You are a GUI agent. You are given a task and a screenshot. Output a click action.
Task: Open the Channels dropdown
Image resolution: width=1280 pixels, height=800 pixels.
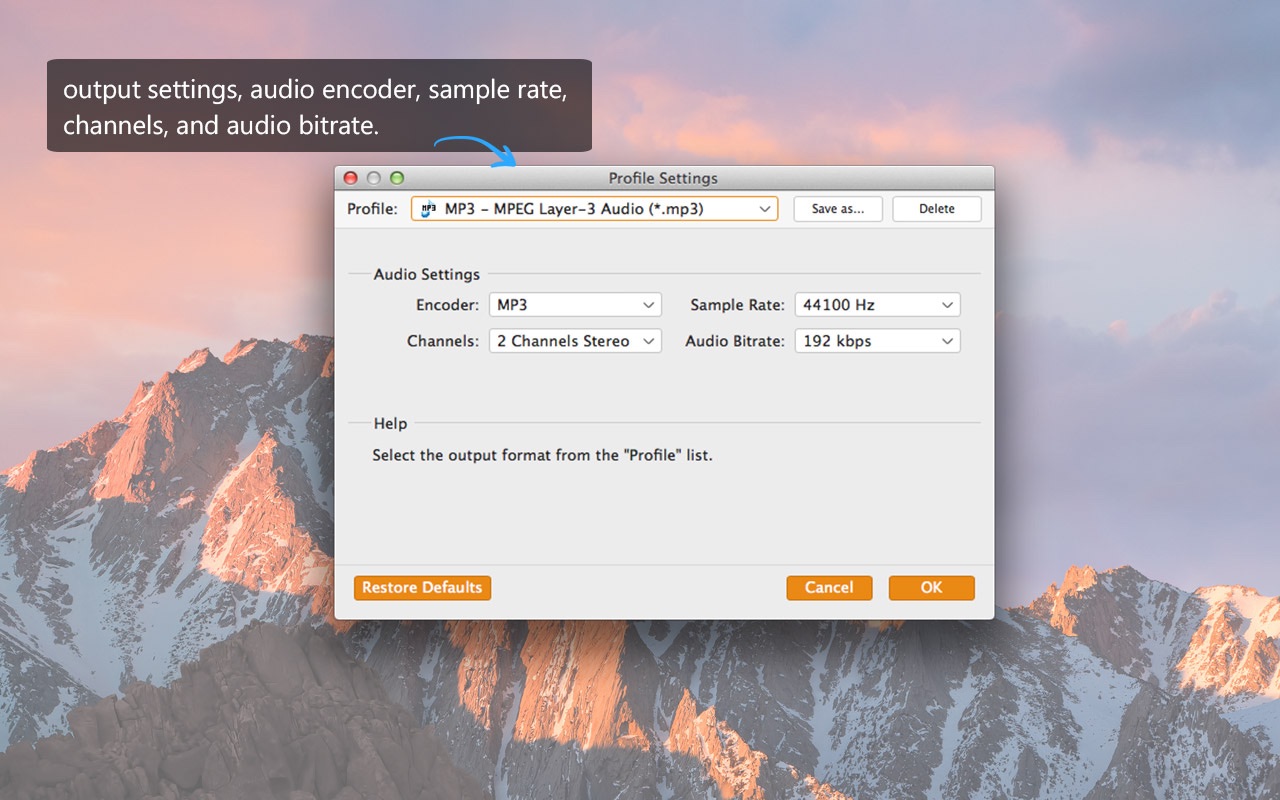point(575,341)
